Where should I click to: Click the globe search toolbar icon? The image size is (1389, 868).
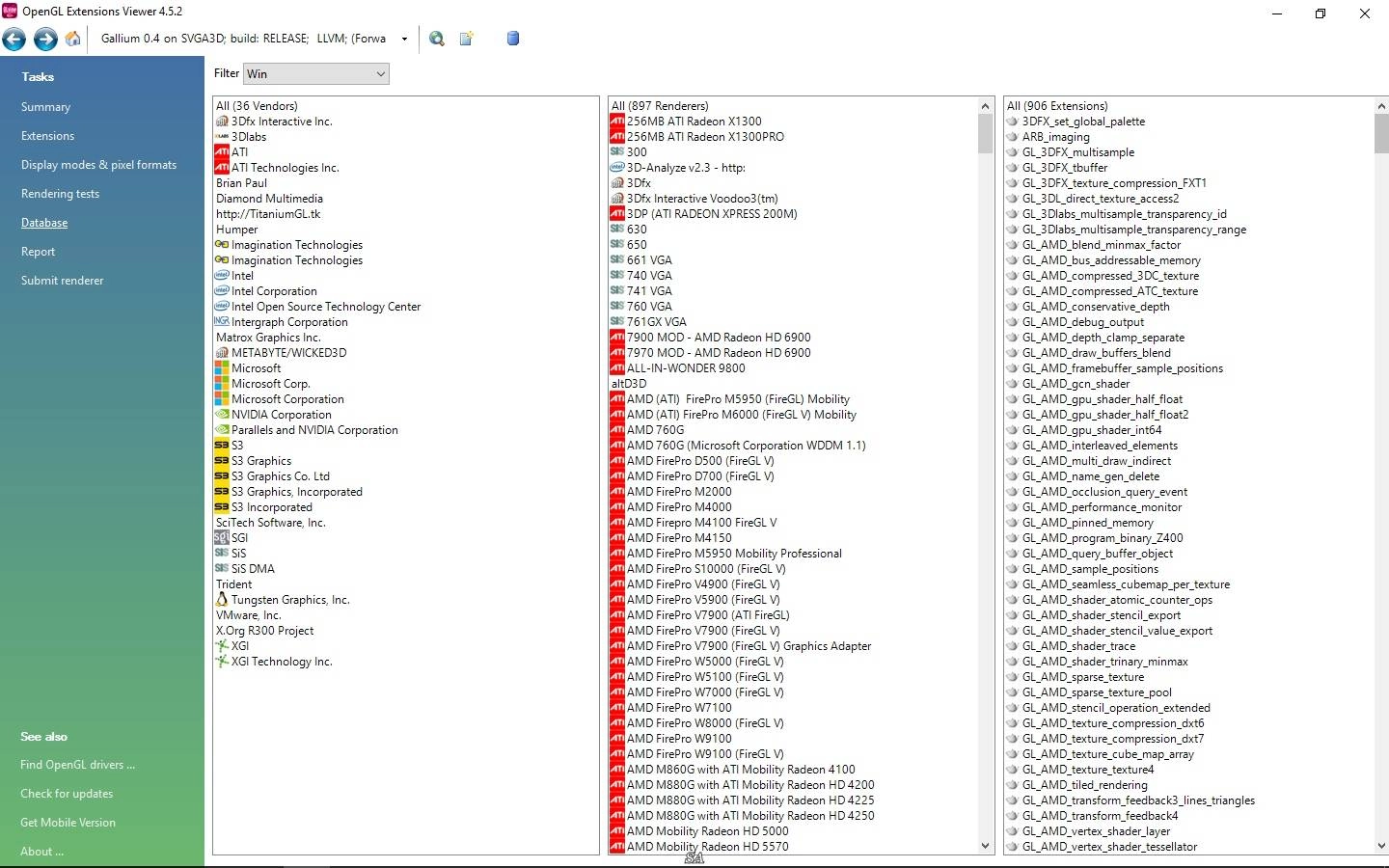click(437, 39)
